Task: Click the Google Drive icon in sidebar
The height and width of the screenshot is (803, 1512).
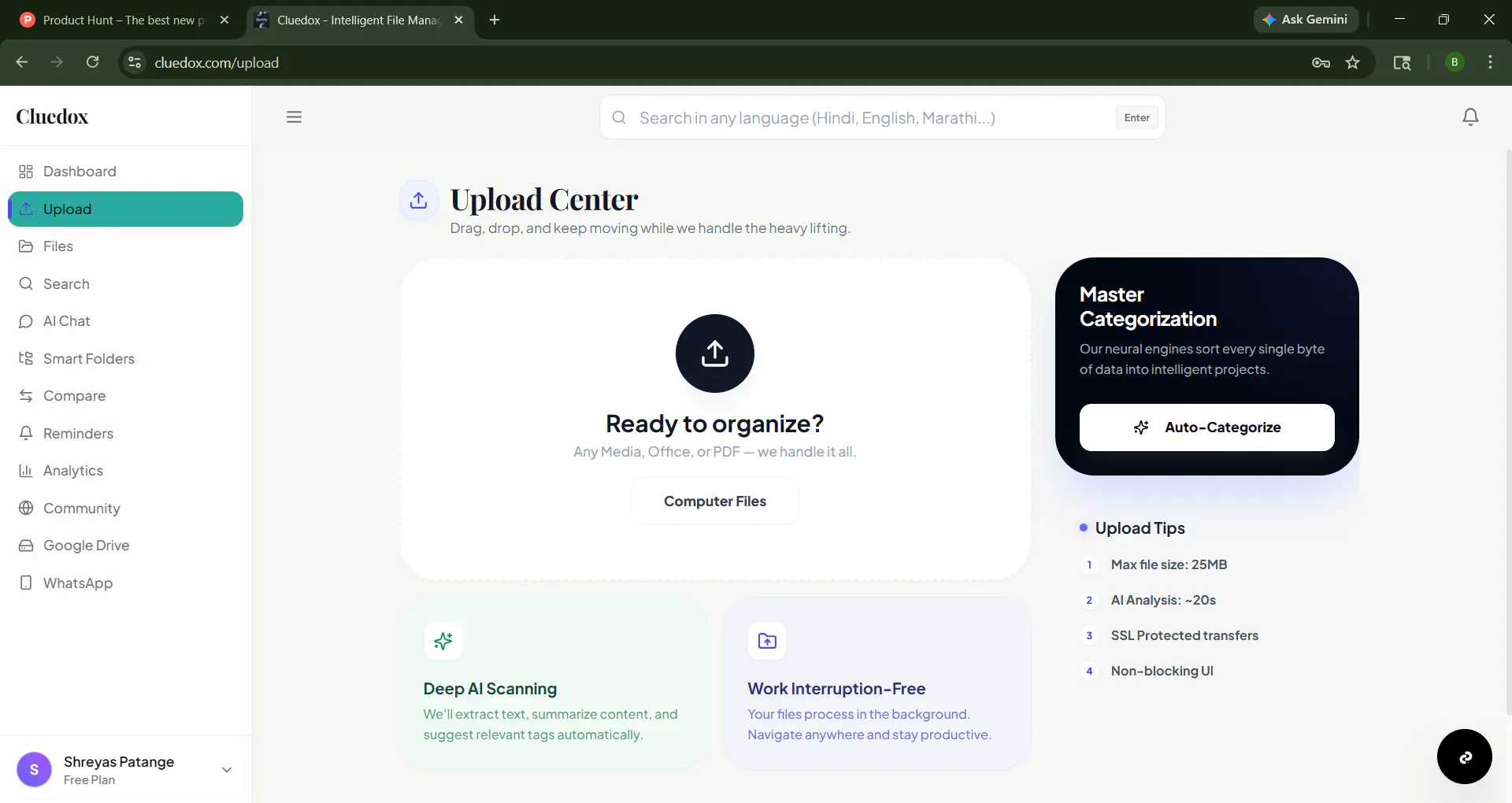Action: tap(26, 546)
